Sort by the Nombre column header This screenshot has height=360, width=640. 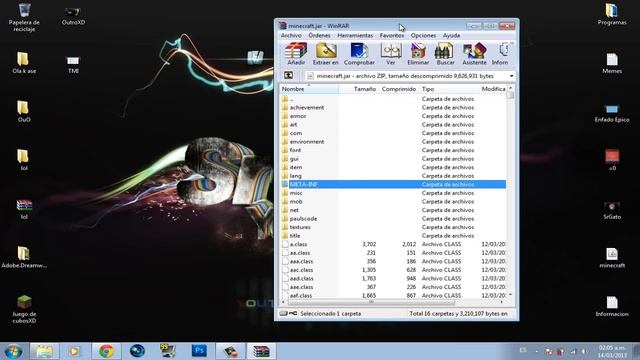click(x=309, y=89)
